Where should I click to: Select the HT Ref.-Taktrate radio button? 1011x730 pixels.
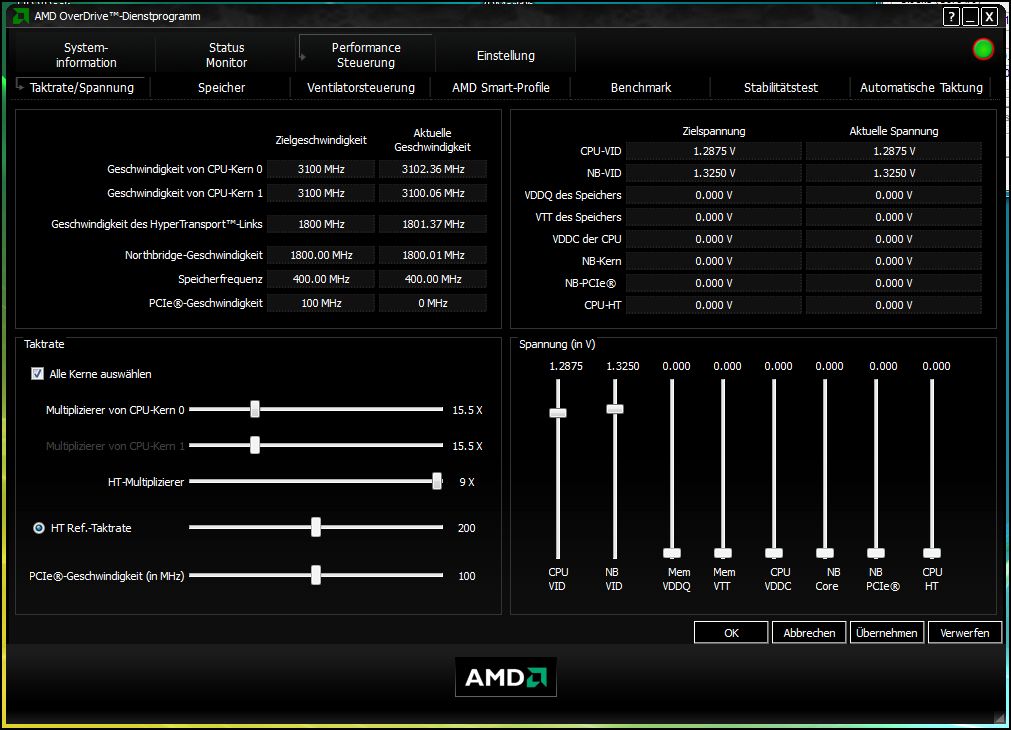click(x=39, y=528)
